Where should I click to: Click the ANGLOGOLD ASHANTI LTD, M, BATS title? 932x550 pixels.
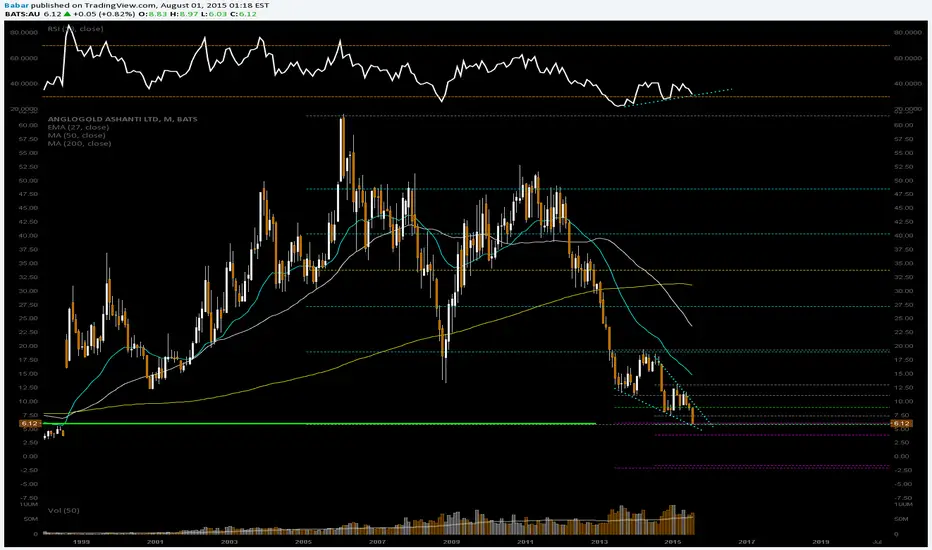[x=122, y=119]
